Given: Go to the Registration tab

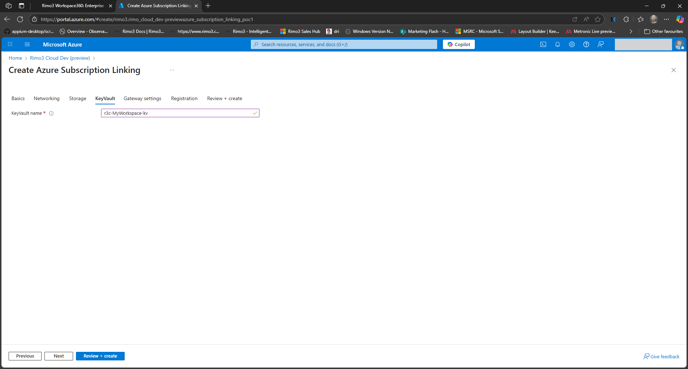Looking at the screenshot, I should (184, 98).
